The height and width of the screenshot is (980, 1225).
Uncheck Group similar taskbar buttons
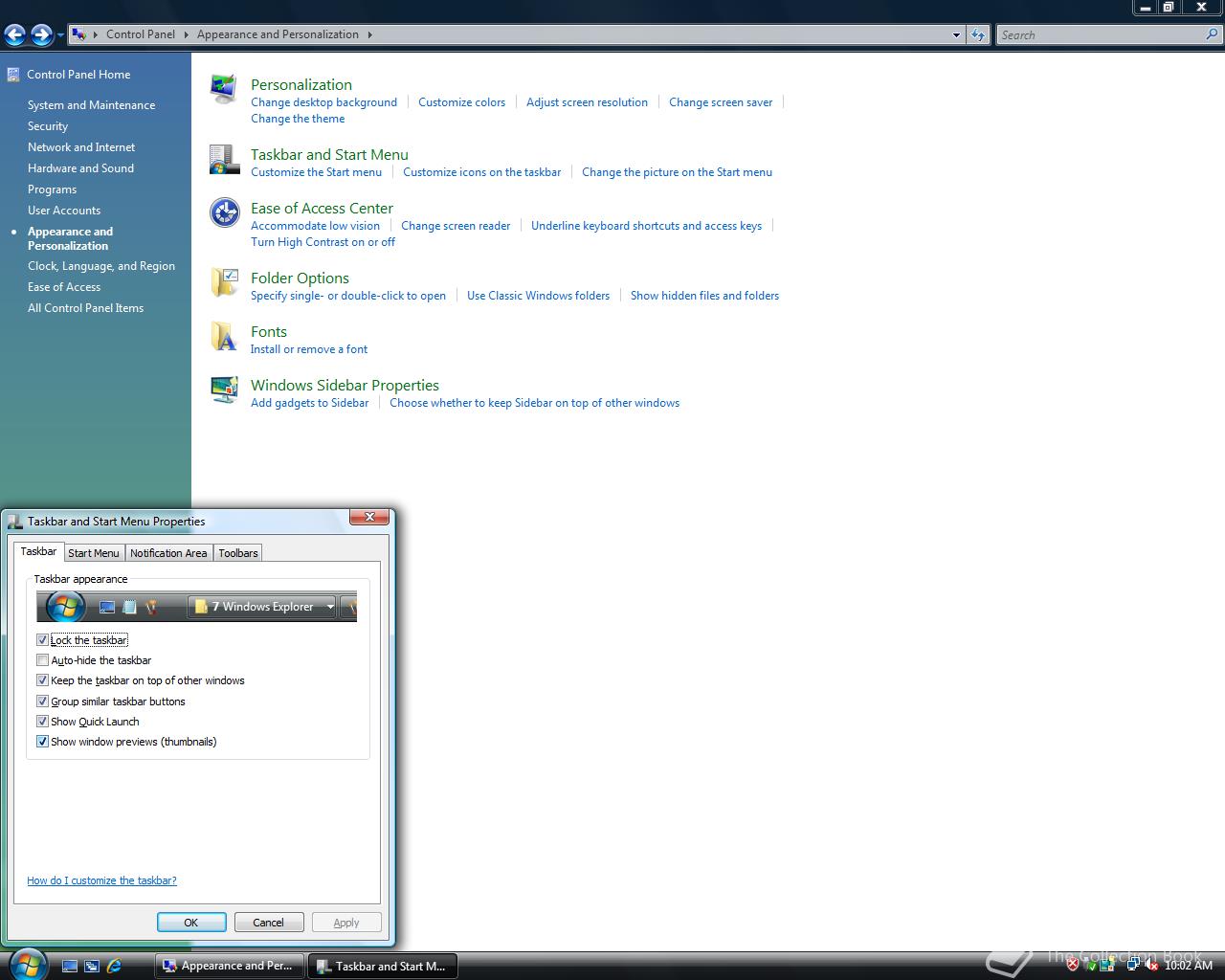42,702
